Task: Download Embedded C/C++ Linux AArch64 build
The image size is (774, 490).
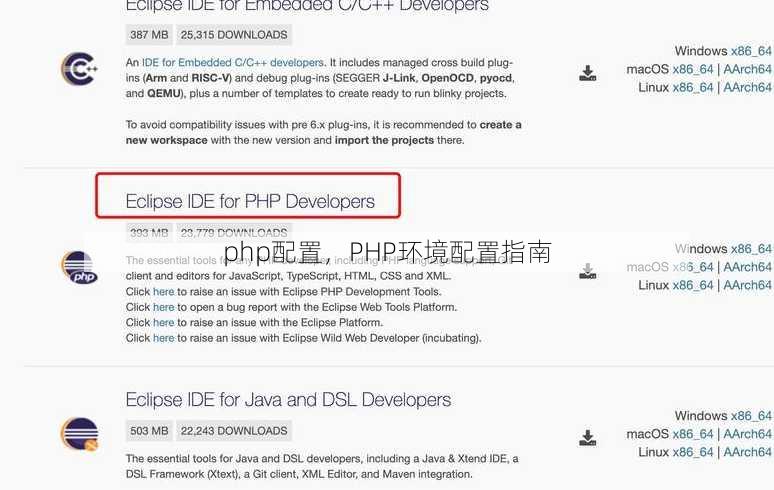Action: 748,88
